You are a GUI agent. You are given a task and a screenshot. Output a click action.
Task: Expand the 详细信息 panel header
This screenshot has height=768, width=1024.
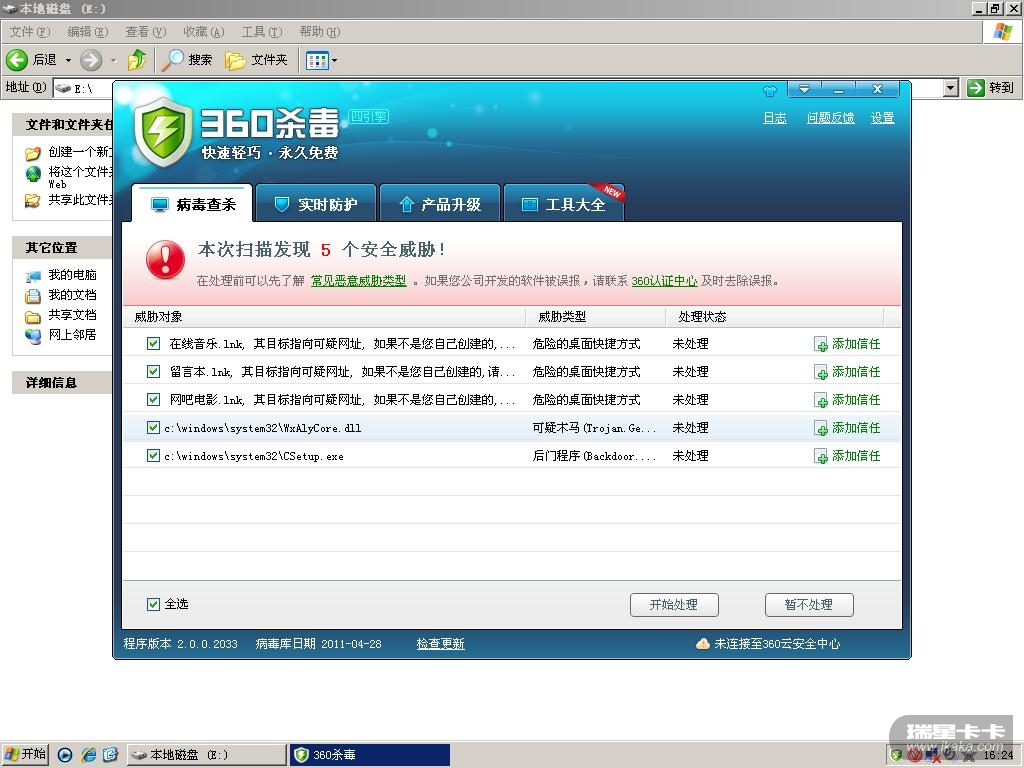point(63,383)
